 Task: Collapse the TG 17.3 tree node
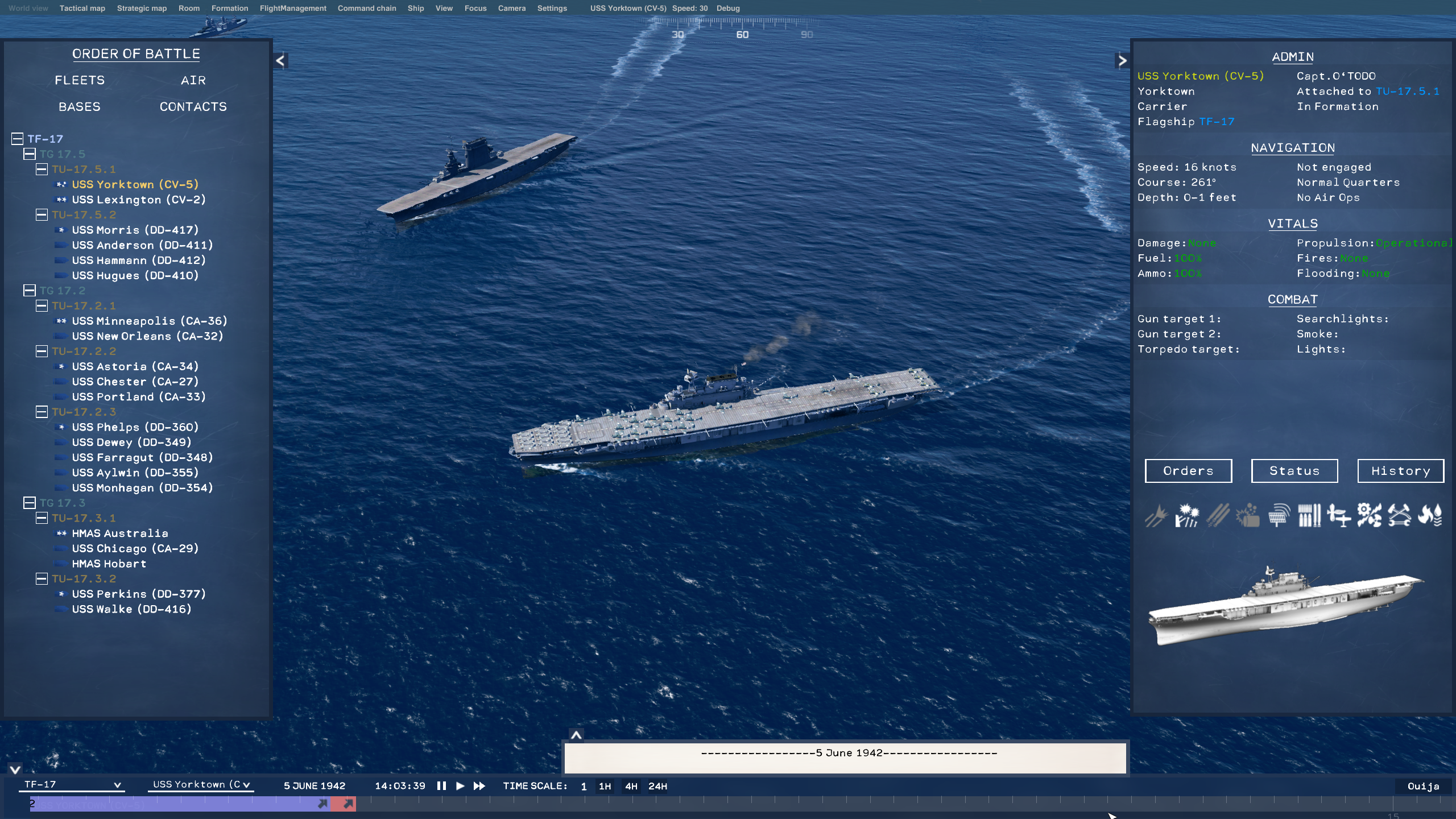tap(30, 503)
